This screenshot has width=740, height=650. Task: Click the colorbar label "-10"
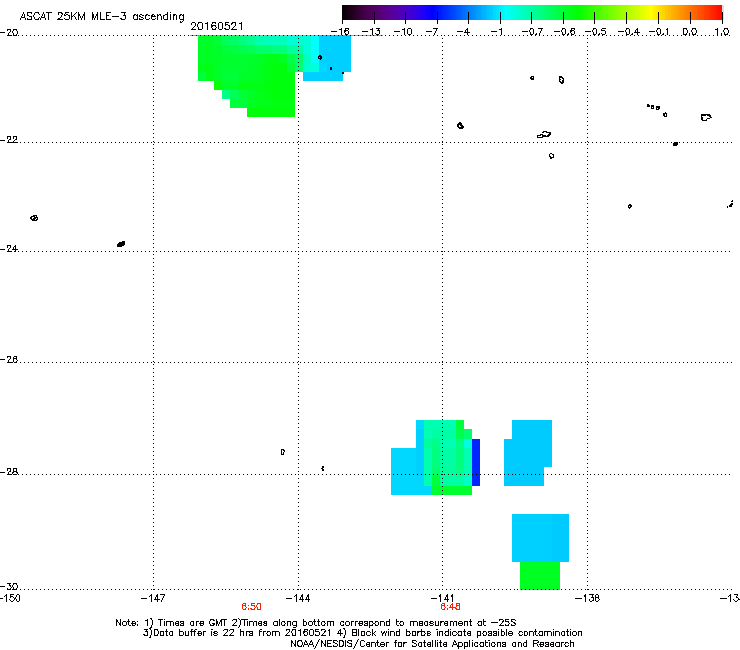(403, 32)
